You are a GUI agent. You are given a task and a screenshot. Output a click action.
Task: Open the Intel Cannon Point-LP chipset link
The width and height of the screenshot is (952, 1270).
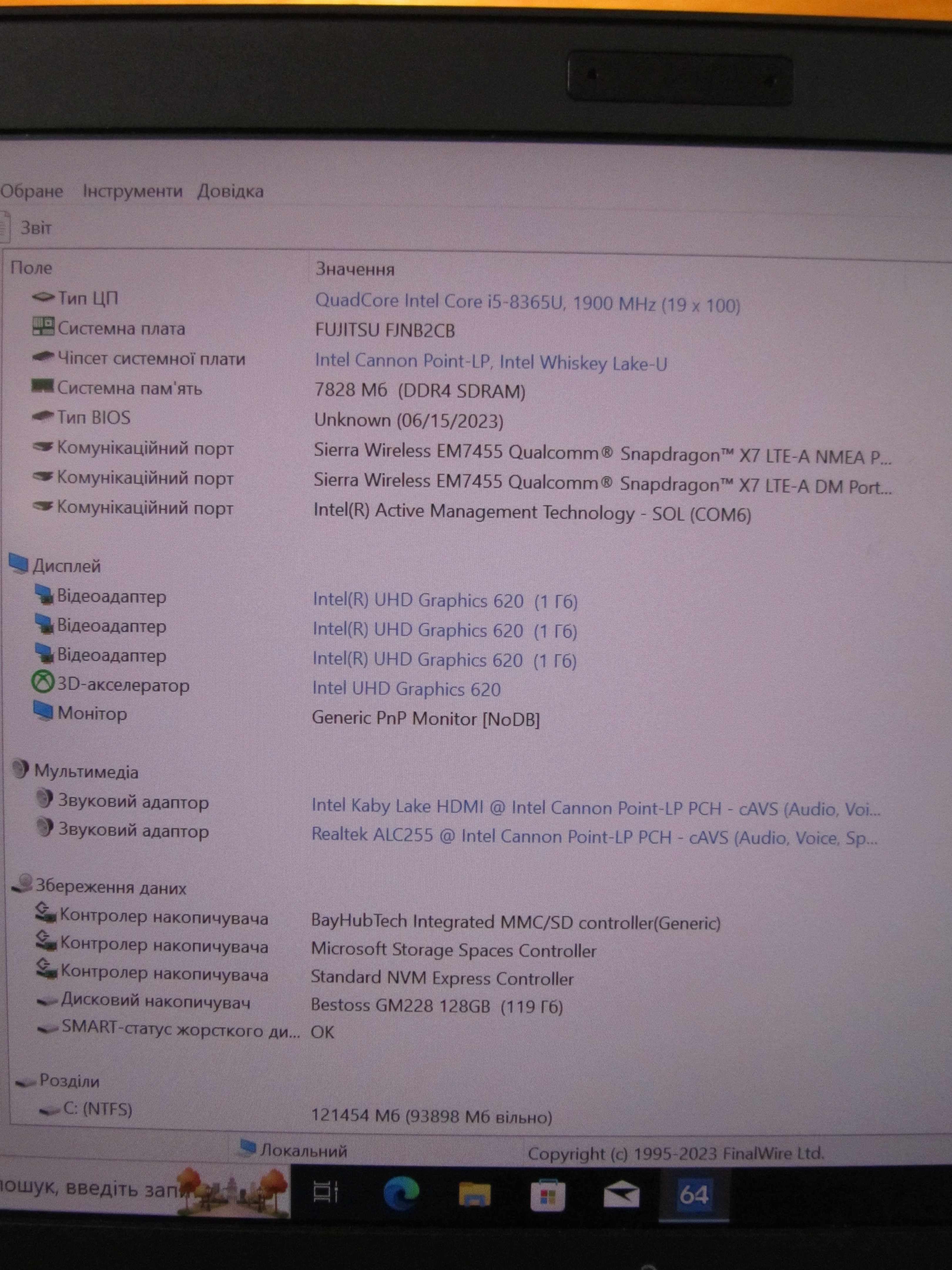(x=491, y=362)
